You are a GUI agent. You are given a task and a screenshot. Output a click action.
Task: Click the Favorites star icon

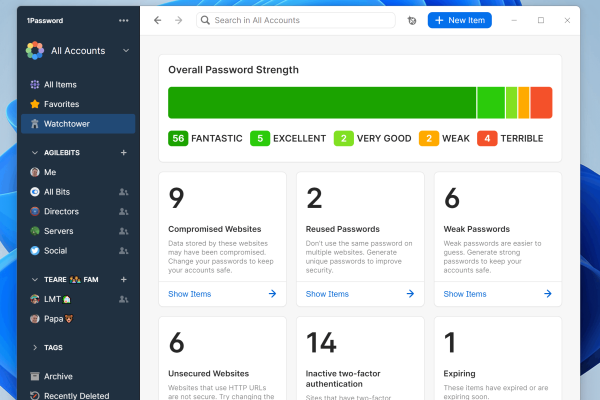35,104
